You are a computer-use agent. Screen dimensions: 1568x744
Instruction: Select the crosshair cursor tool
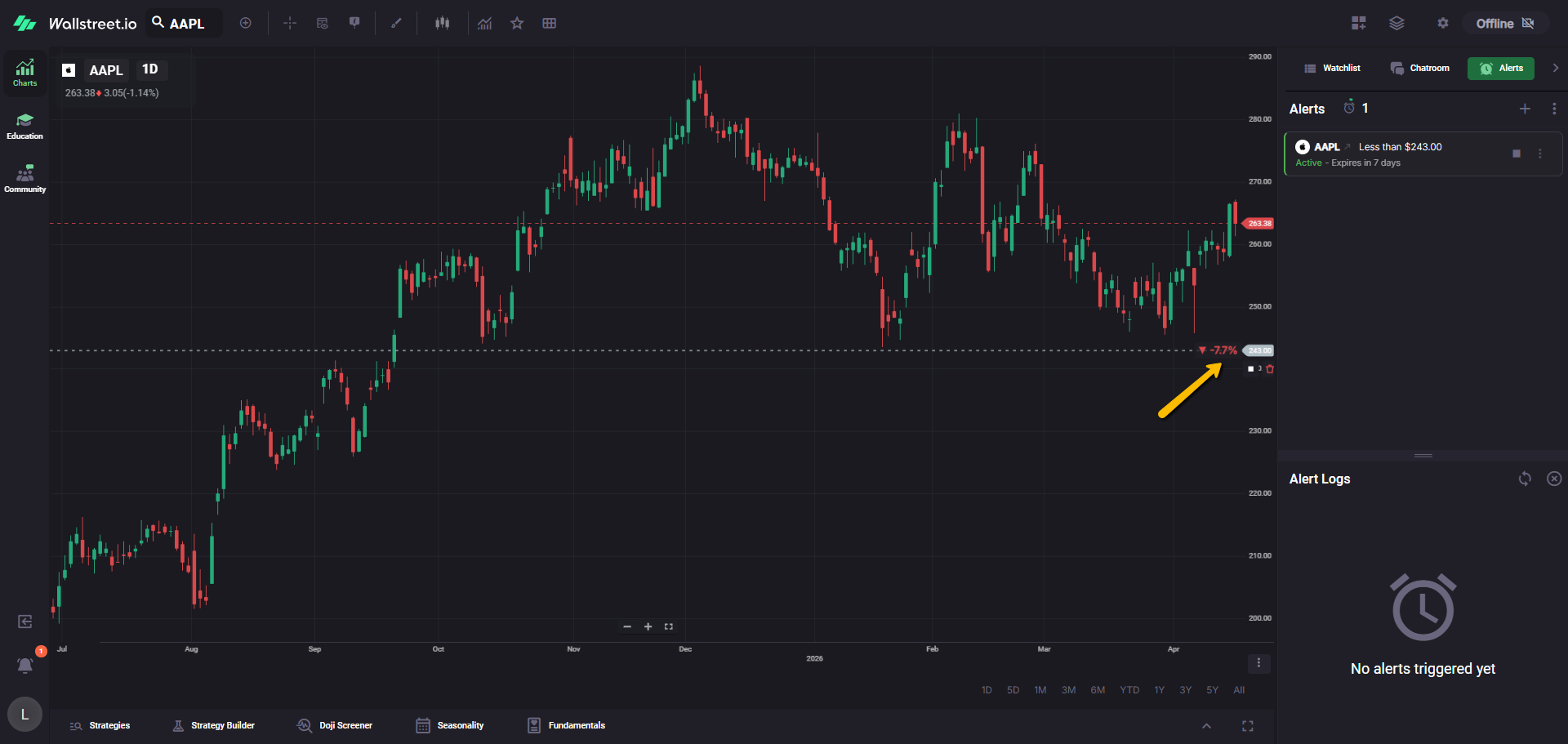click(x=290, y=24)
